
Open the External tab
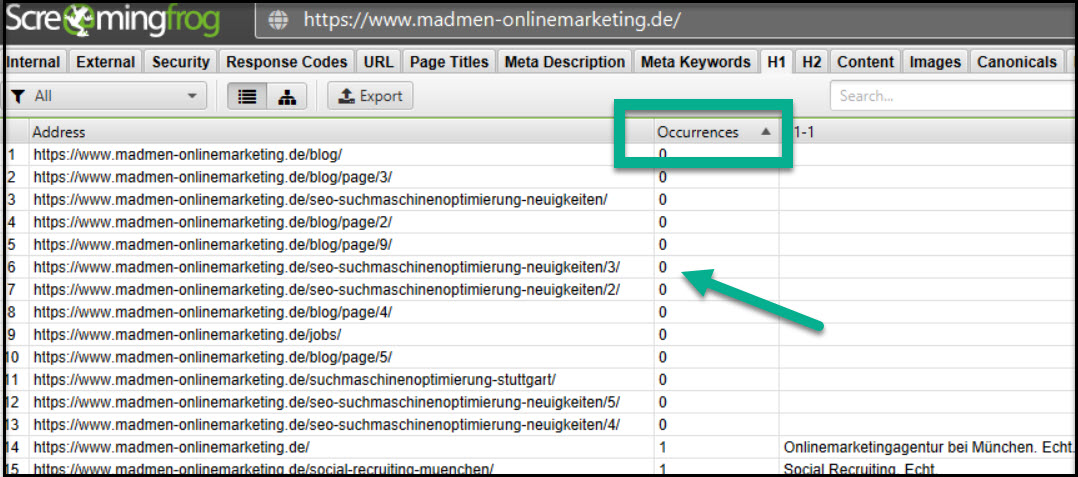pos(106,62)
